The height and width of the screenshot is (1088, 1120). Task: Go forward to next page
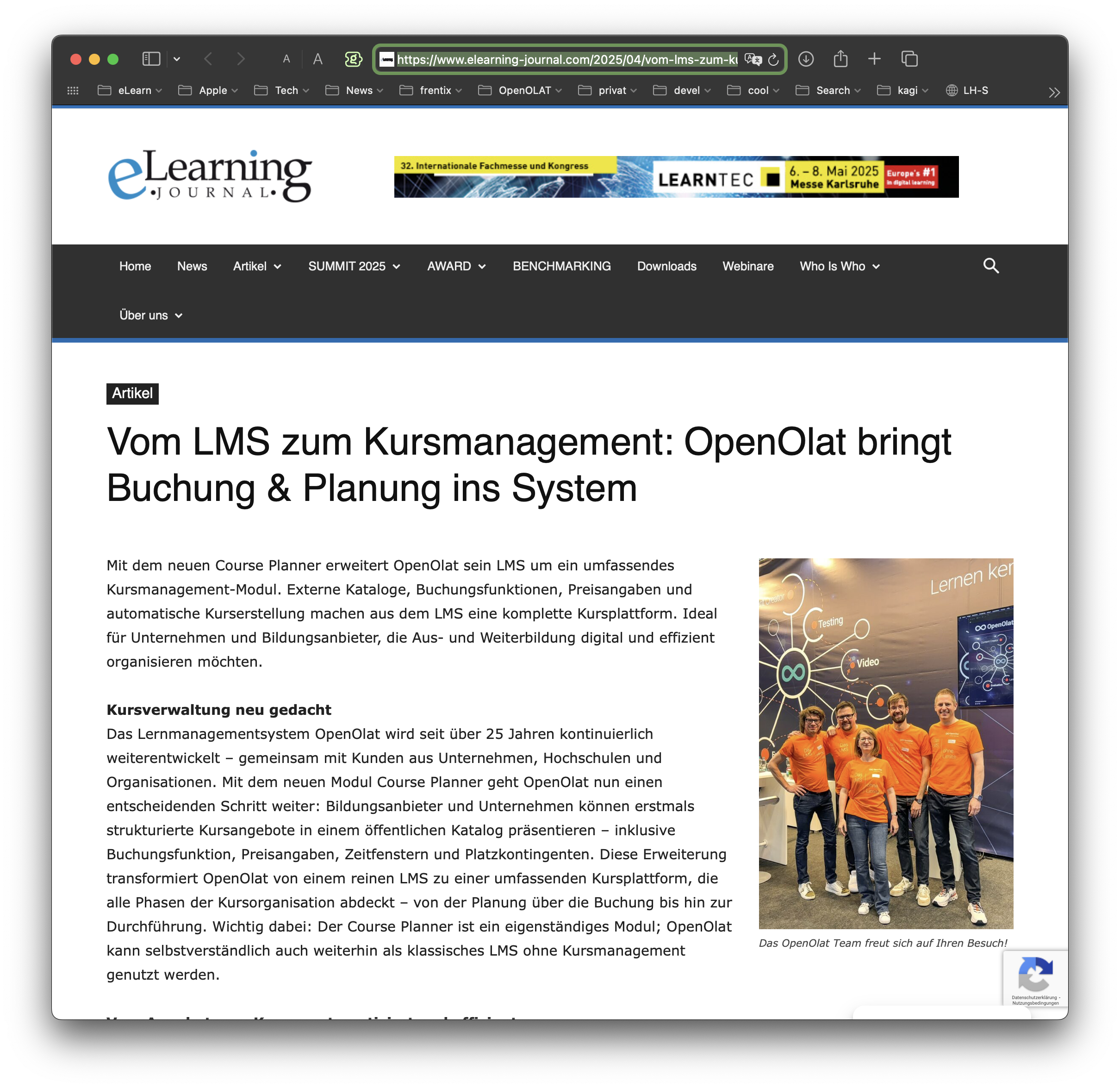click(241, 59)
